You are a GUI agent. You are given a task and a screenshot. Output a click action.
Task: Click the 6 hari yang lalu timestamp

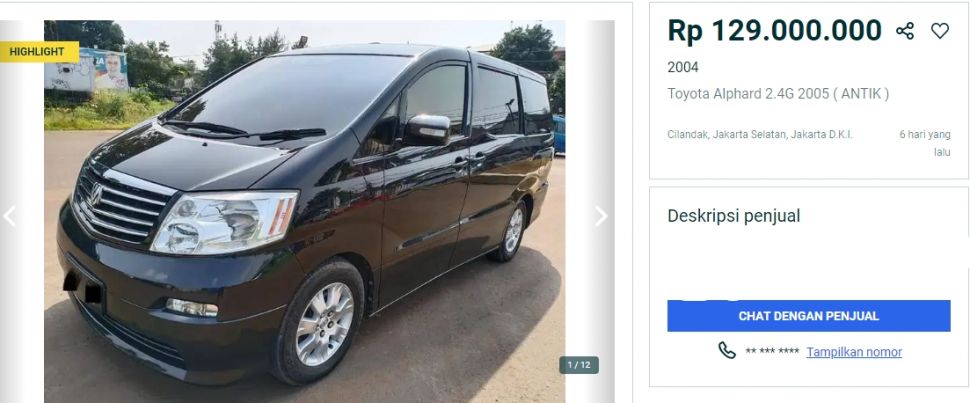coord(925,143)
